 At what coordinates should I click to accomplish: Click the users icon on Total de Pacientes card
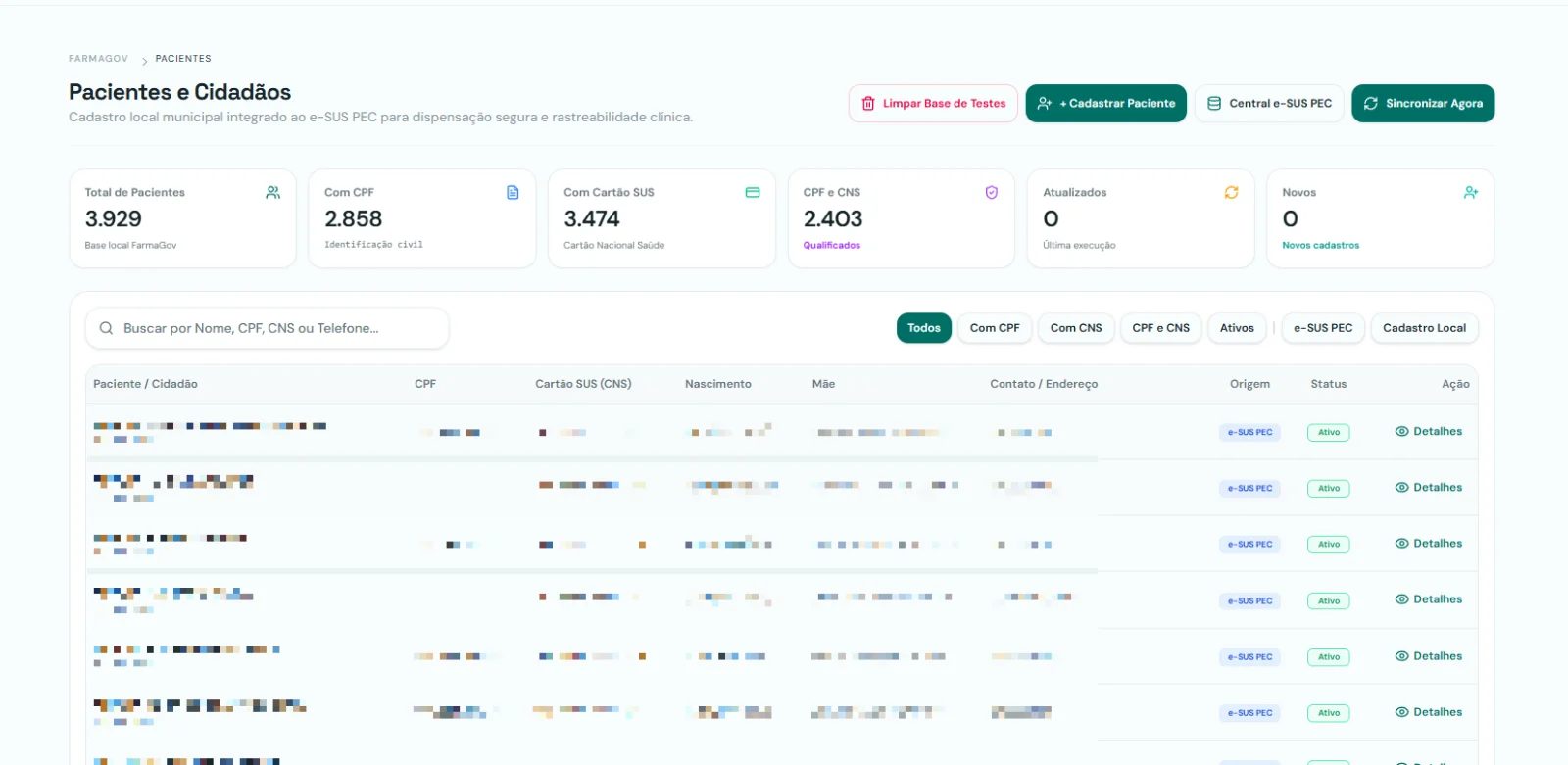pyautogui.click(x=272, y=193)
